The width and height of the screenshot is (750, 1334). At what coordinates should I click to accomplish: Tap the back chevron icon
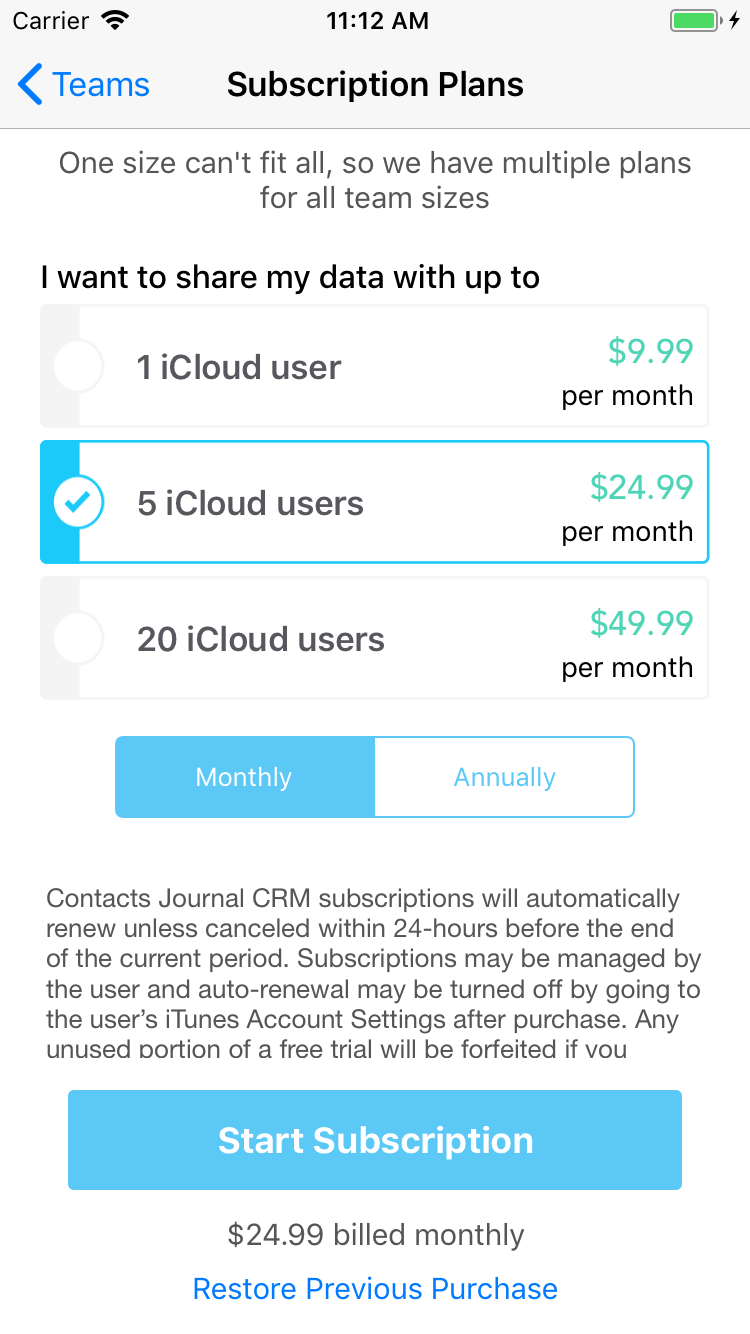coord(30,85)
